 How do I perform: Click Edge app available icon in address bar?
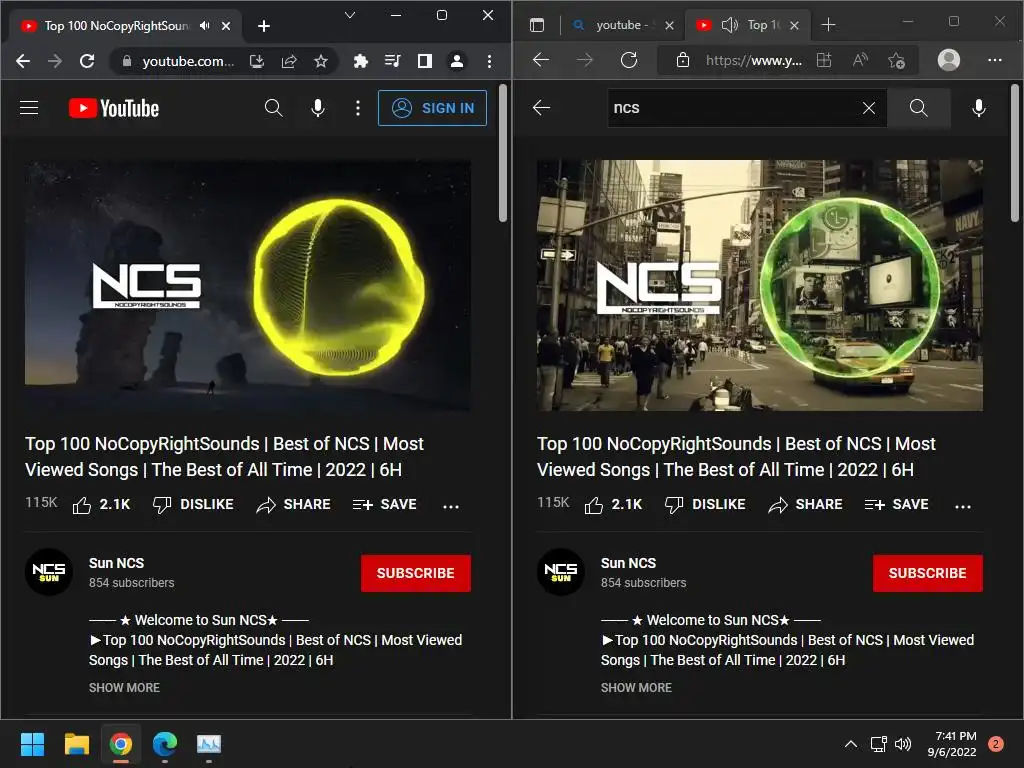coord(824,60)
